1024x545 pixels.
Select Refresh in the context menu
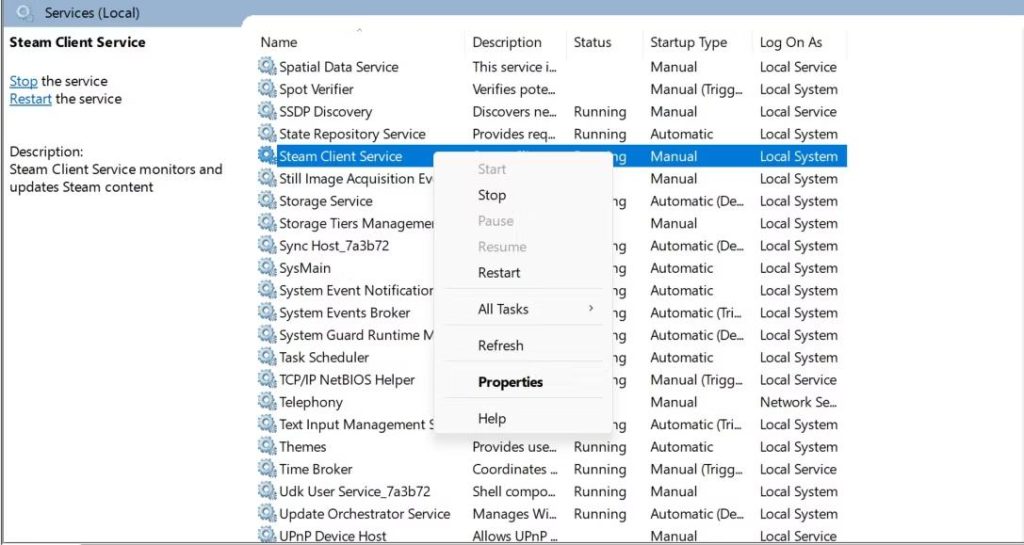(500, 346)
